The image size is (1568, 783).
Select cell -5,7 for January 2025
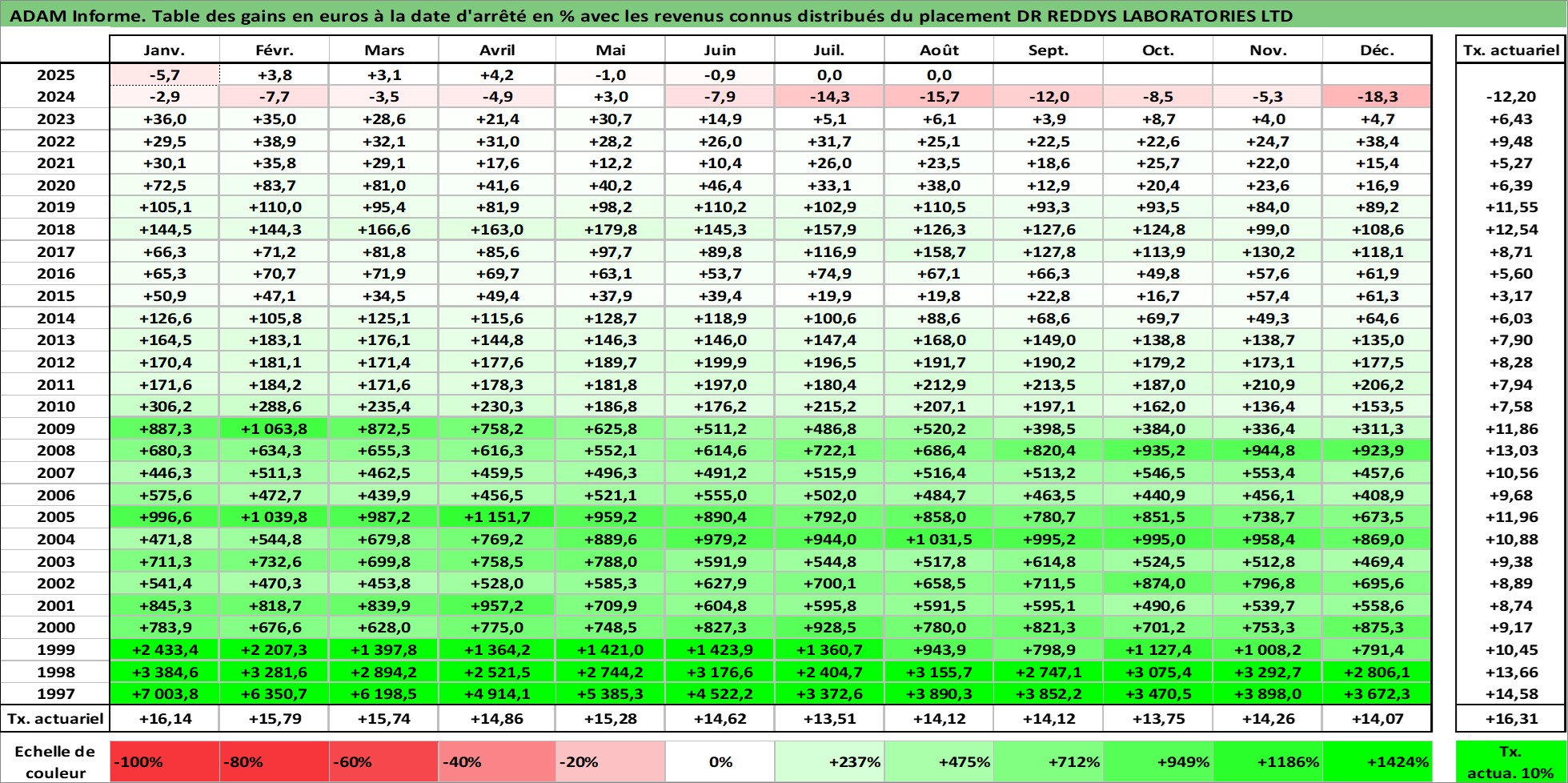(164, 74)
